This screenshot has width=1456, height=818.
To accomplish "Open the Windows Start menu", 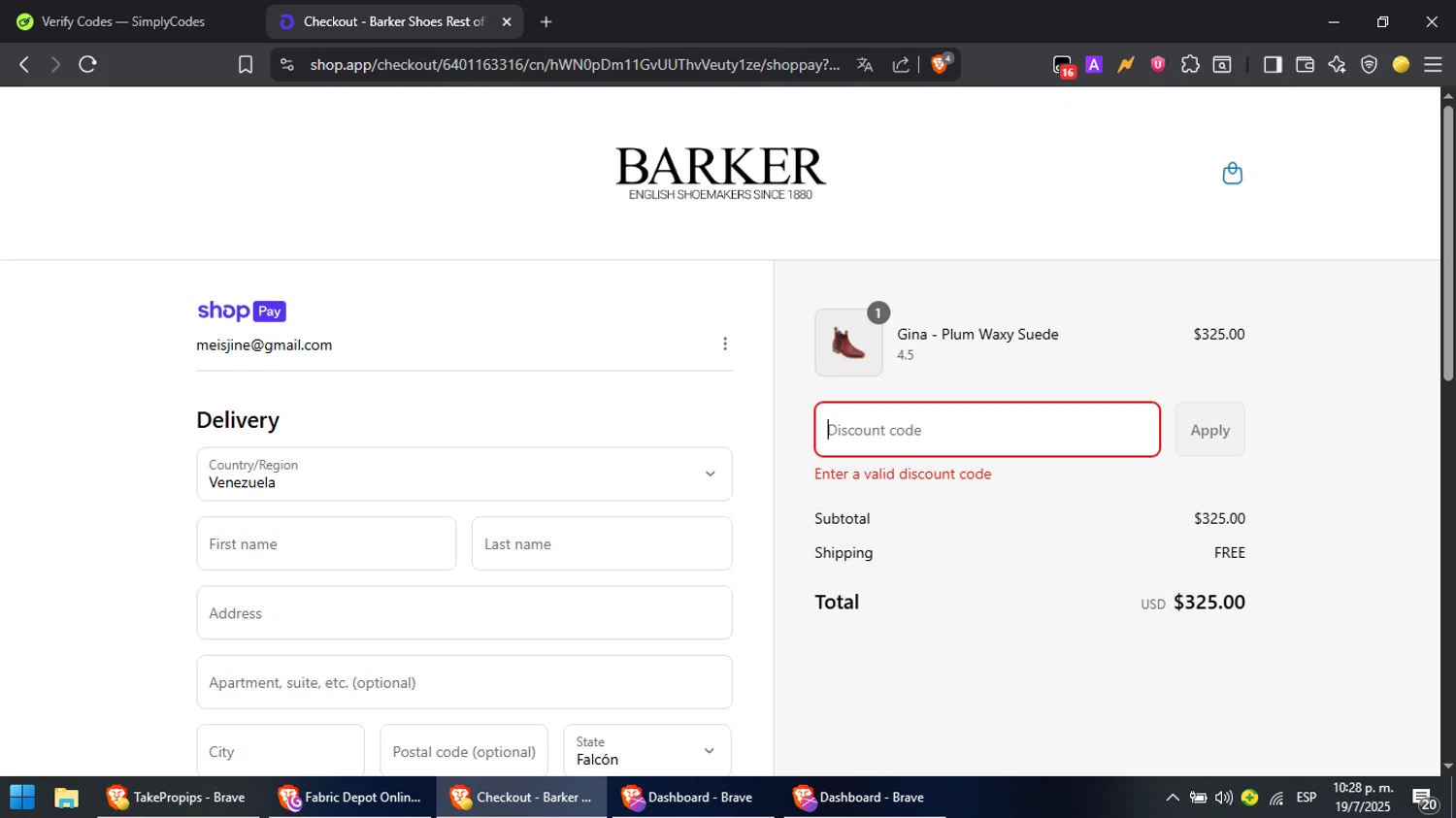I will pyautogui.click(x=22, y=798).
